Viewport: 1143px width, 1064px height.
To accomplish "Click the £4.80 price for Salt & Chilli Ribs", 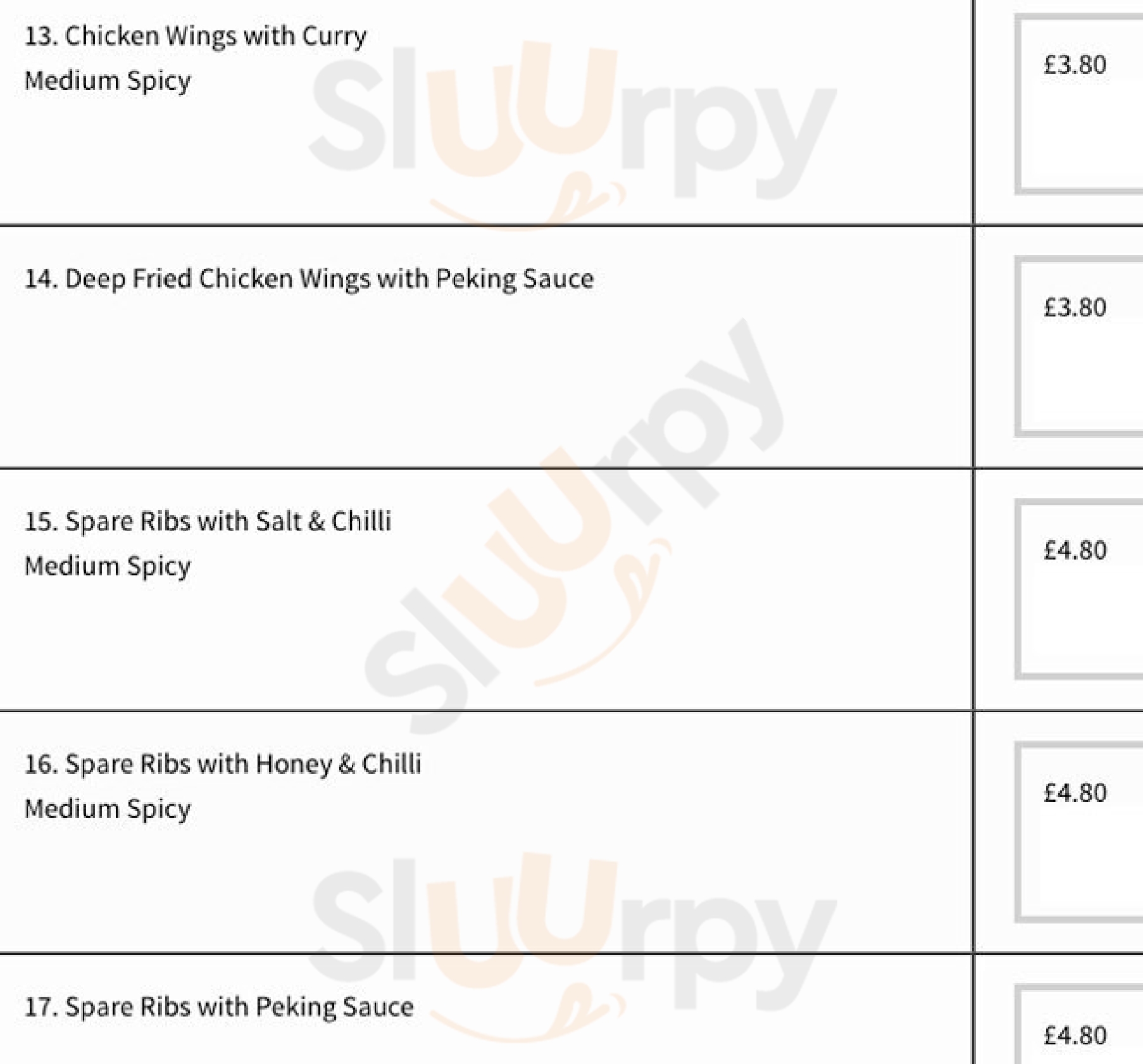I will click(1075, 551).
